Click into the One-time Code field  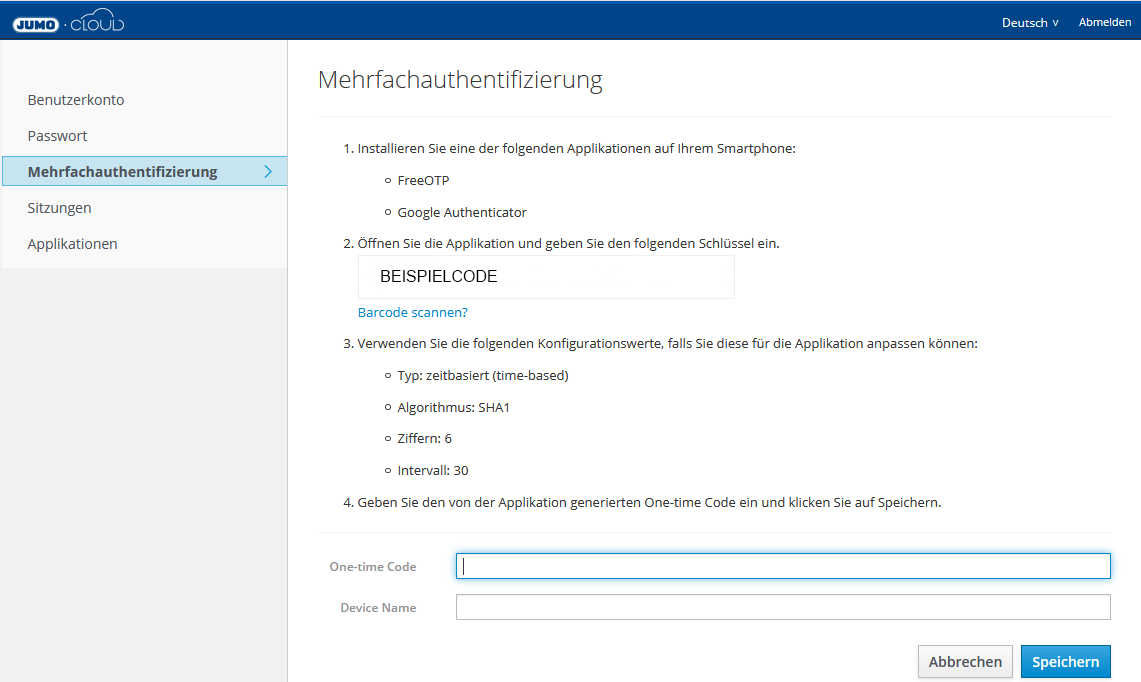pyautogui.click(x=783, y=565)
